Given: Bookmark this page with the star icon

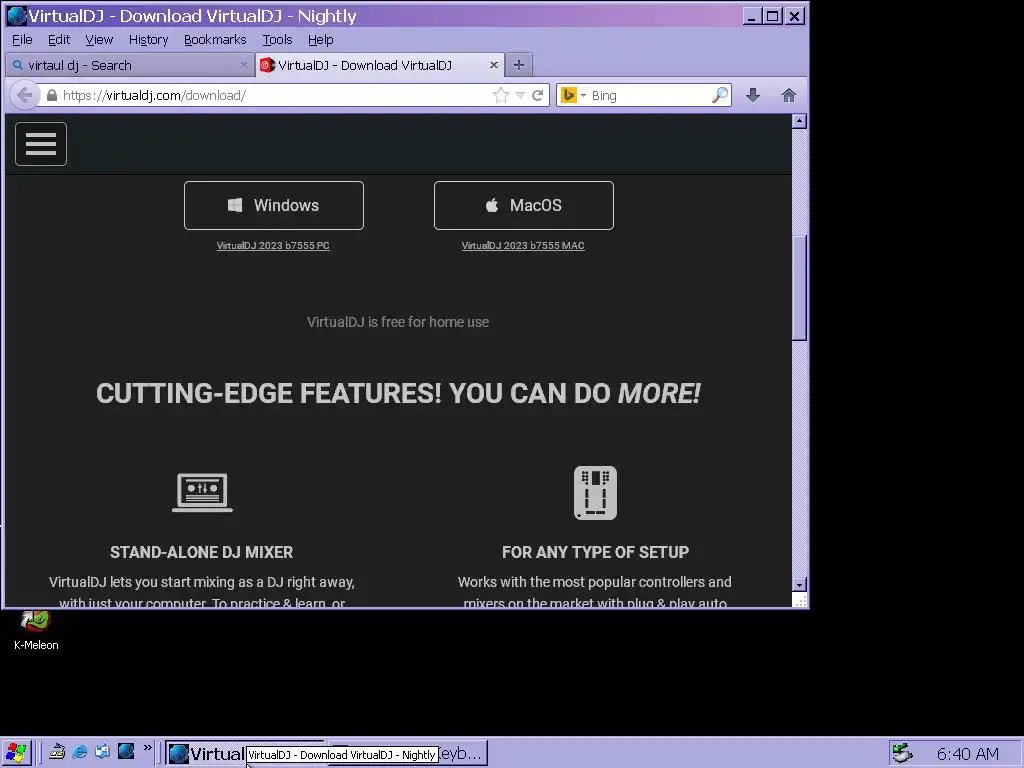Looking at the screenshot, I should (x=501, y=95).
